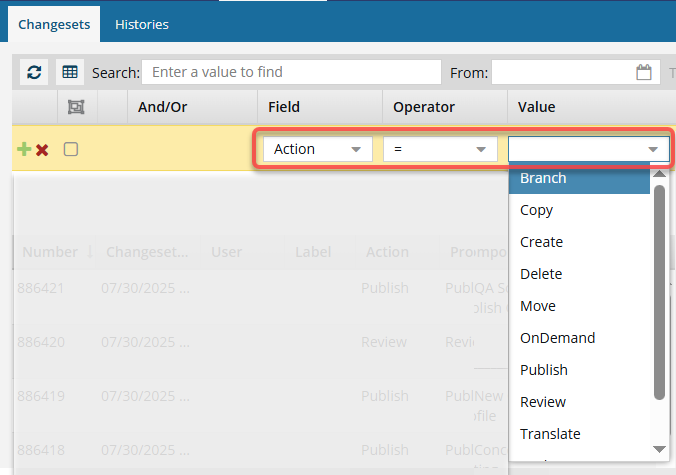
Task: Pick OnDemand from the value list
Action: (x=557, y=338)
